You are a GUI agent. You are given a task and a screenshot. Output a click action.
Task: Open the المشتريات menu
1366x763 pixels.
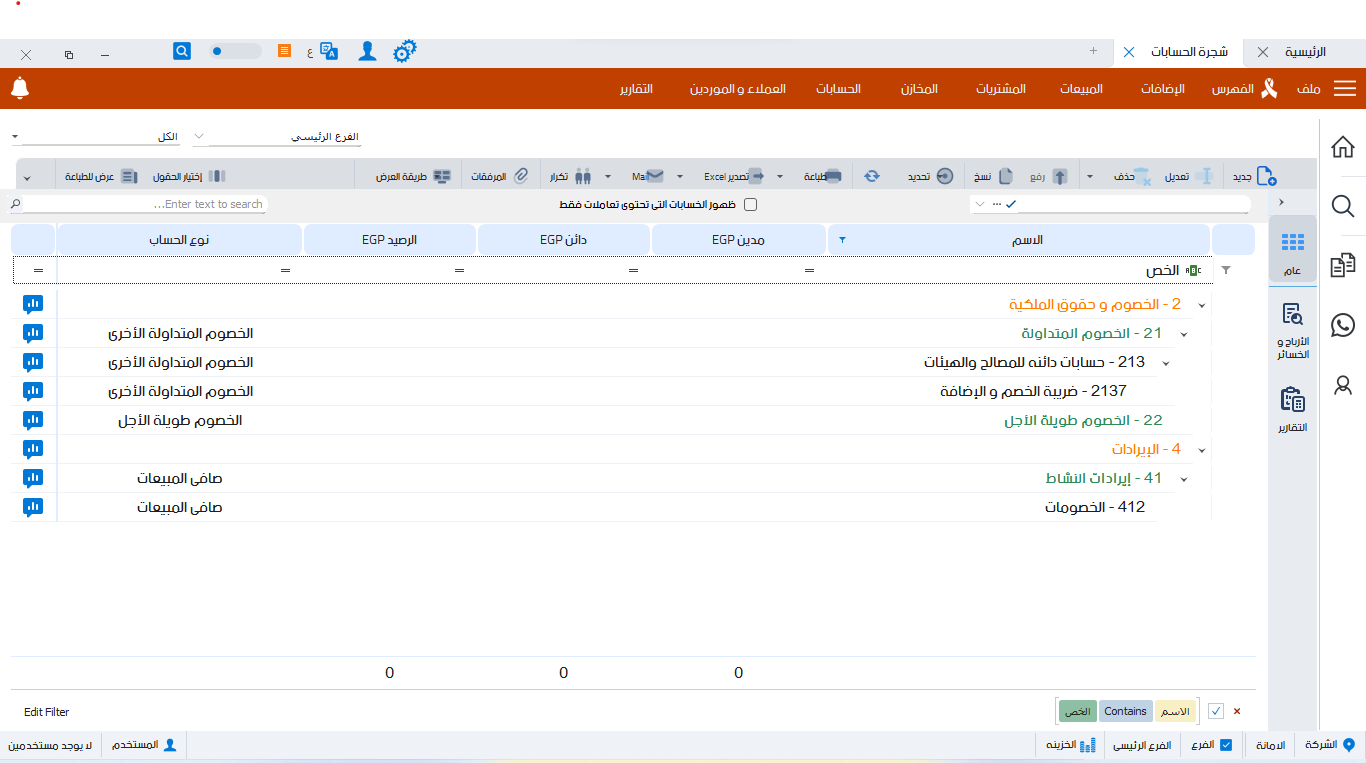1001,89
